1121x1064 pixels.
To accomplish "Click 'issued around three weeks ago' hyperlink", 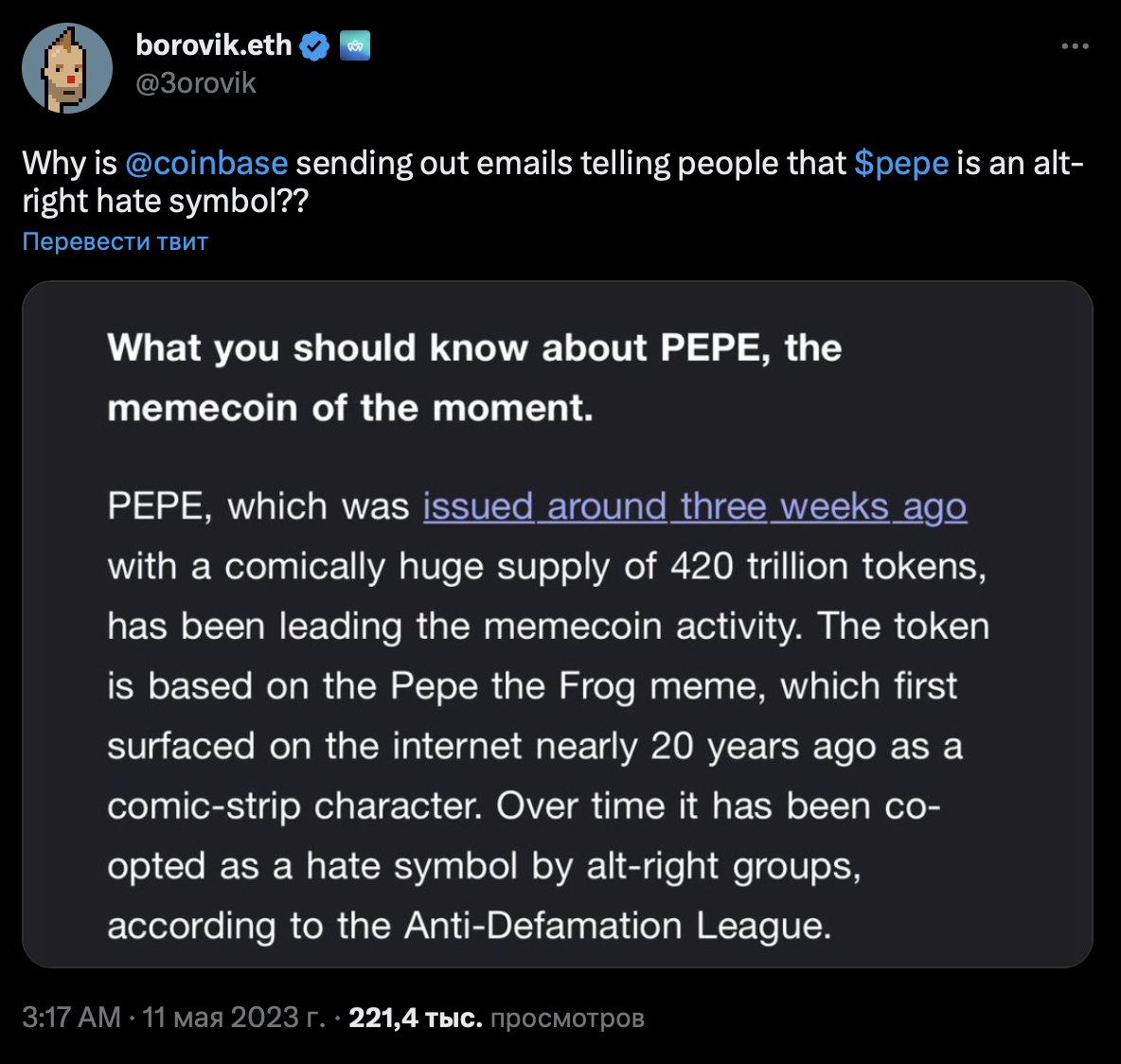I will 694,506.
